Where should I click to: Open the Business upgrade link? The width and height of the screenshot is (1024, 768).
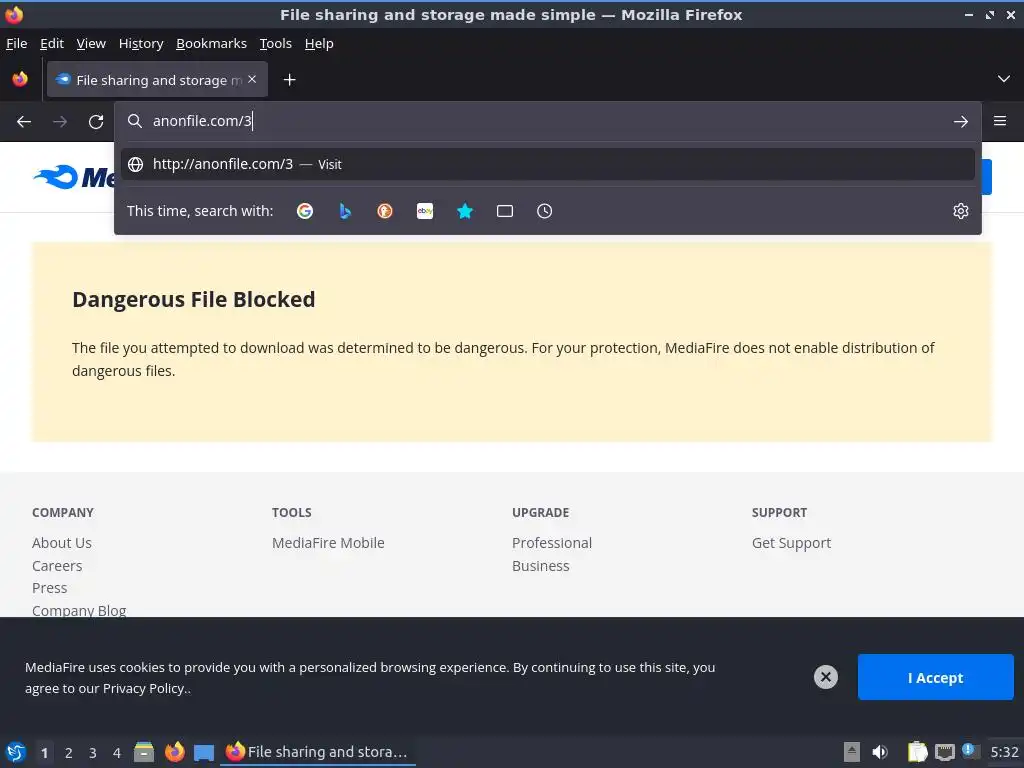coord(540,566)
